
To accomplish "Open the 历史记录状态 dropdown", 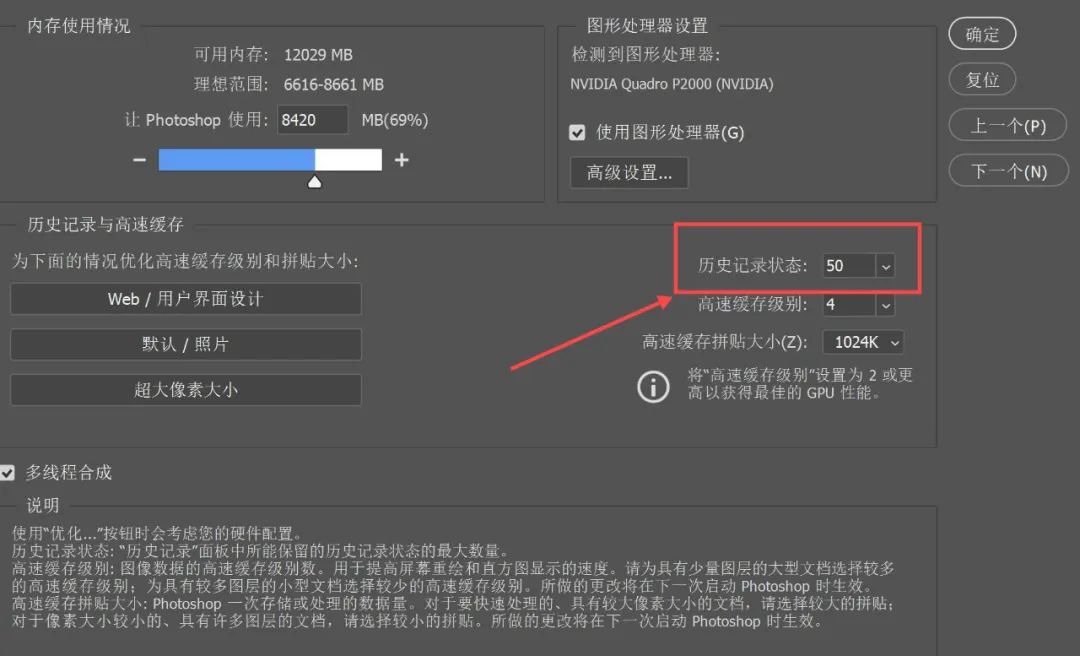I will [x=886, y=266].
